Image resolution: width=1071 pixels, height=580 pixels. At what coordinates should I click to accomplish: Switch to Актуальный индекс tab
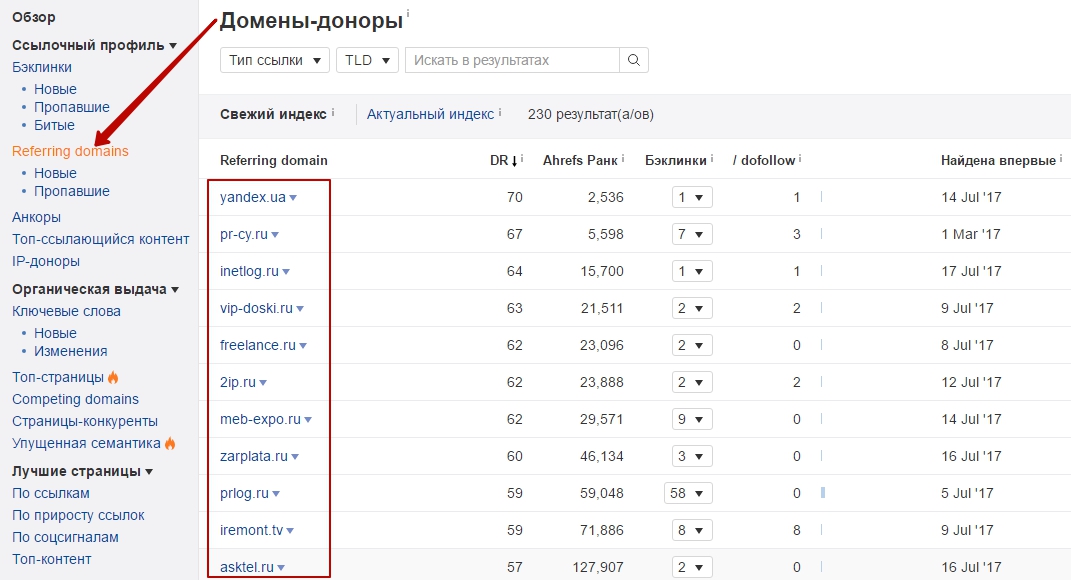430,114
